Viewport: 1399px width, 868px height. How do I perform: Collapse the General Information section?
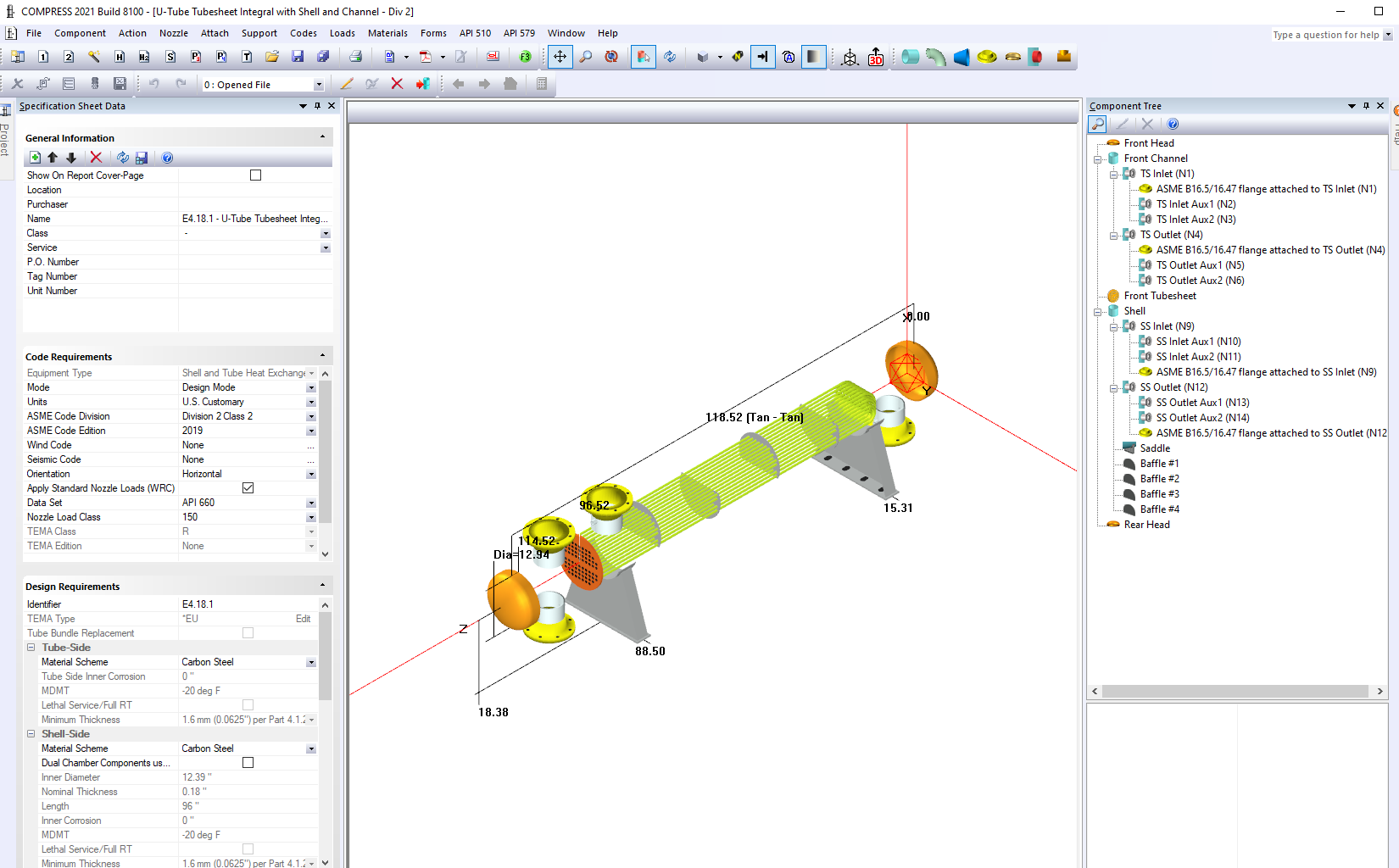[x=322, y=137]
